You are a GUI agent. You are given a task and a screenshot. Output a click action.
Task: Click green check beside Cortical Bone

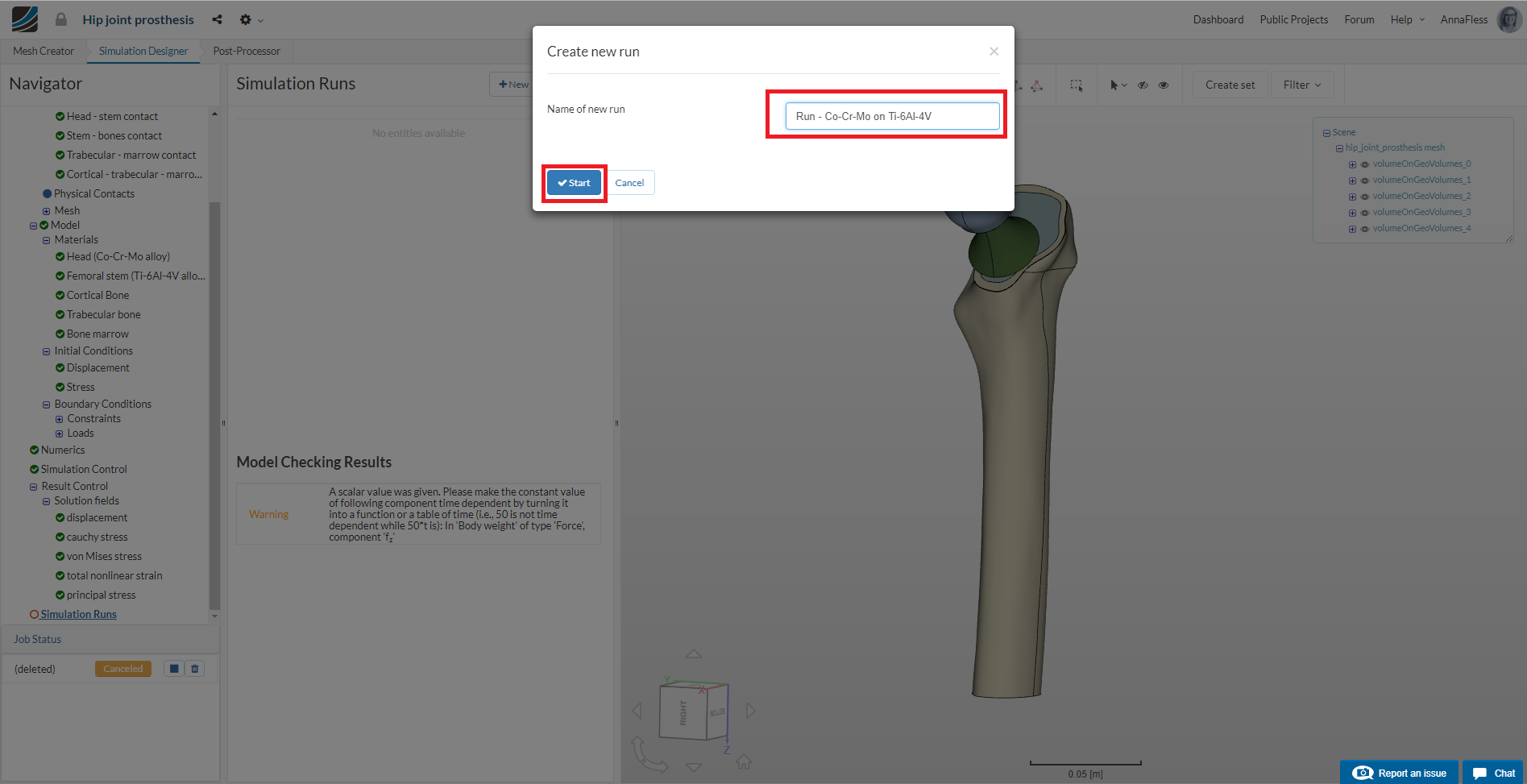(60, 295)
